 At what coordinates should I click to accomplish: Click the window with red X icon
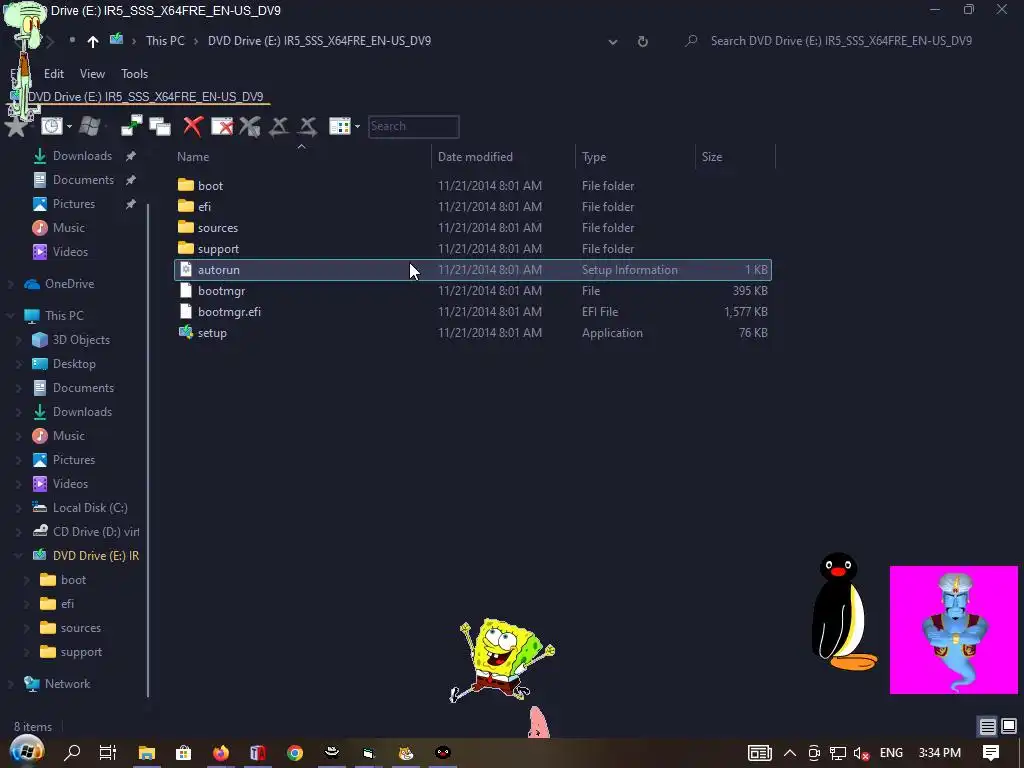(222, 126)
